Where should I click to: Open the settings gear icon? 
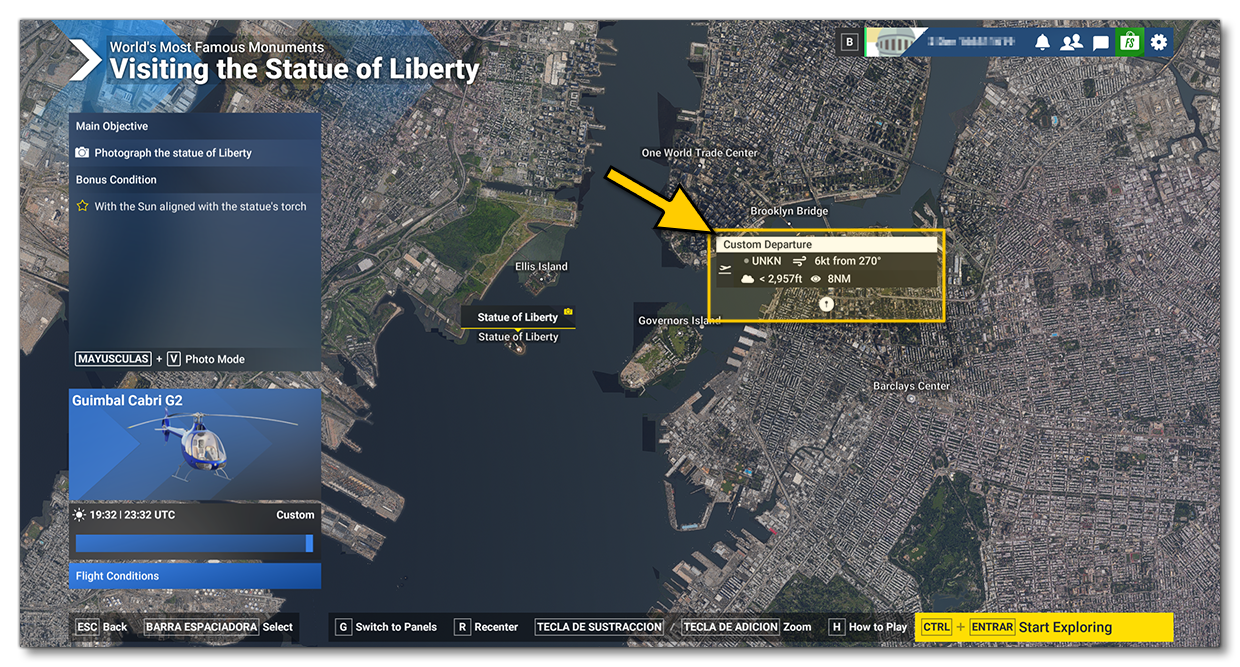point(1157,41)
